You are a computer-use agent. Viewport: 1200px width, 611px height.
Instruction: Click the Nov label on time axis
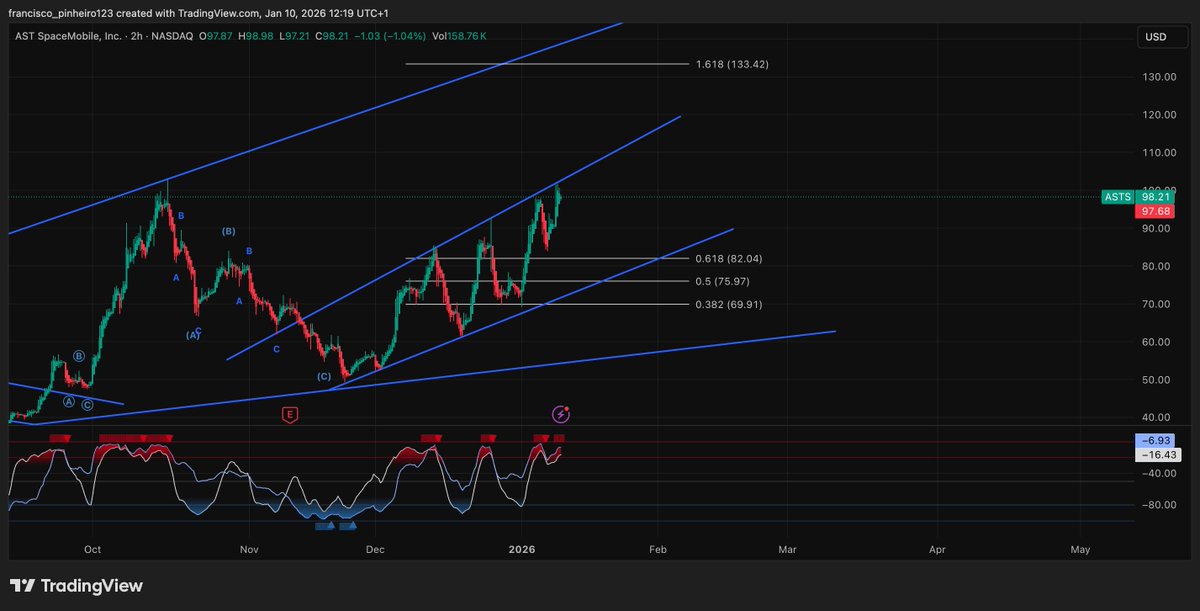point(250,549)
